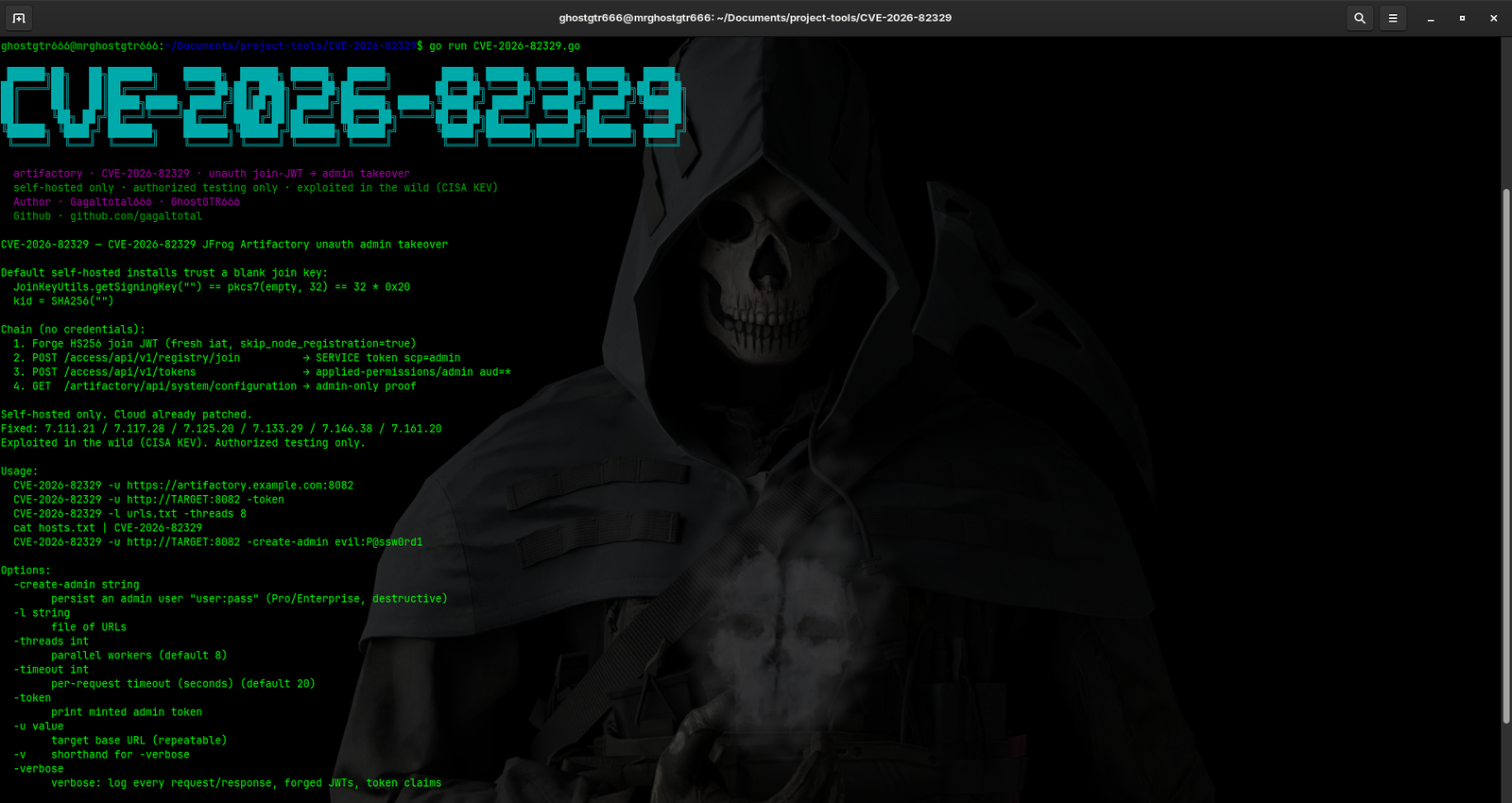Click the "Fixed: 7.111.21" versions line
Viewport: 1512px width, 803px height.
[x=221, y=429]
